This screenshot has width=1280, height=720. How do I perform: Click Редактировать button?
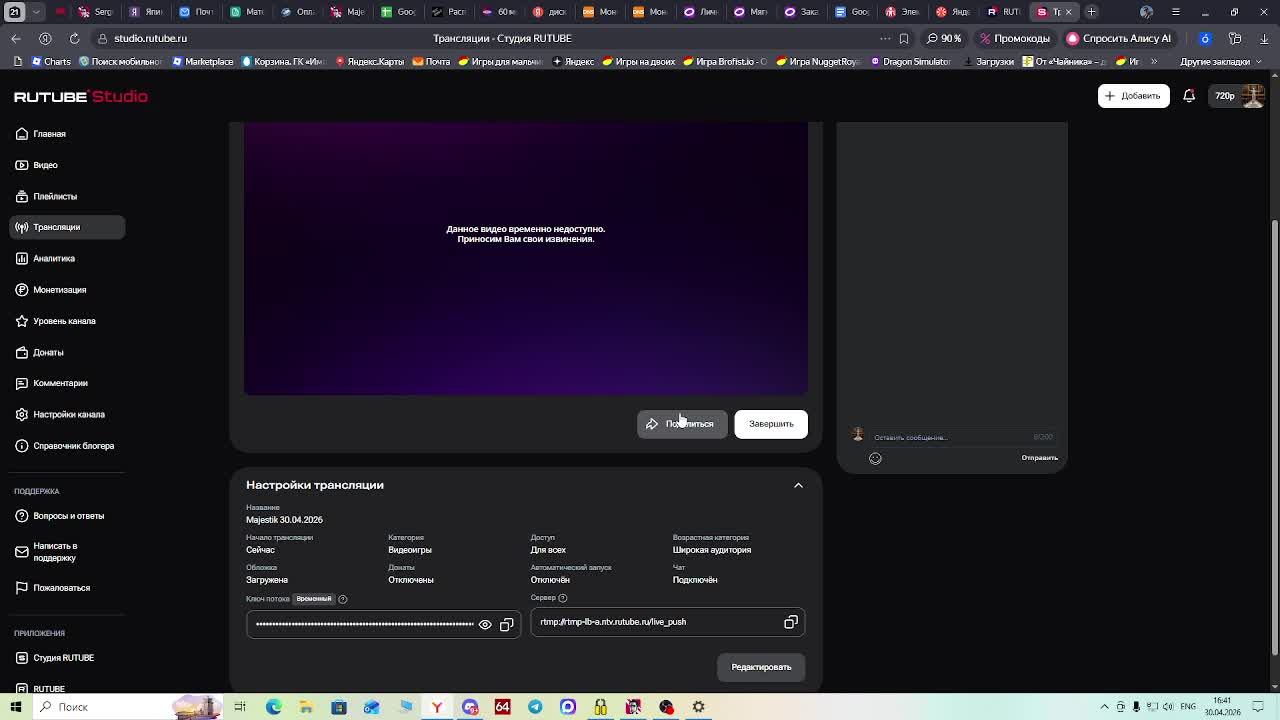pyautogui.click(x=761, y=667)
